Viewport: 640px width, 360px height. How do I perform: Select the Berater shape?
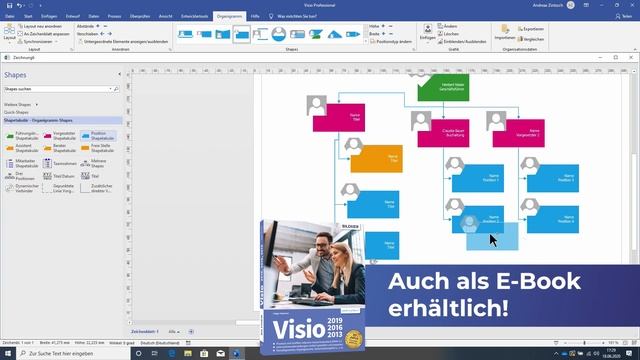[60, 148]
